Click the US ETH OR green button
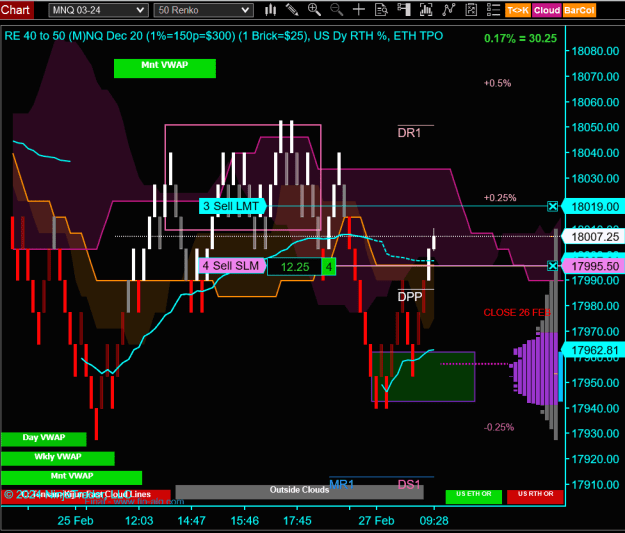Viewport: 625px width, 533px height. [x=474, y=497]
